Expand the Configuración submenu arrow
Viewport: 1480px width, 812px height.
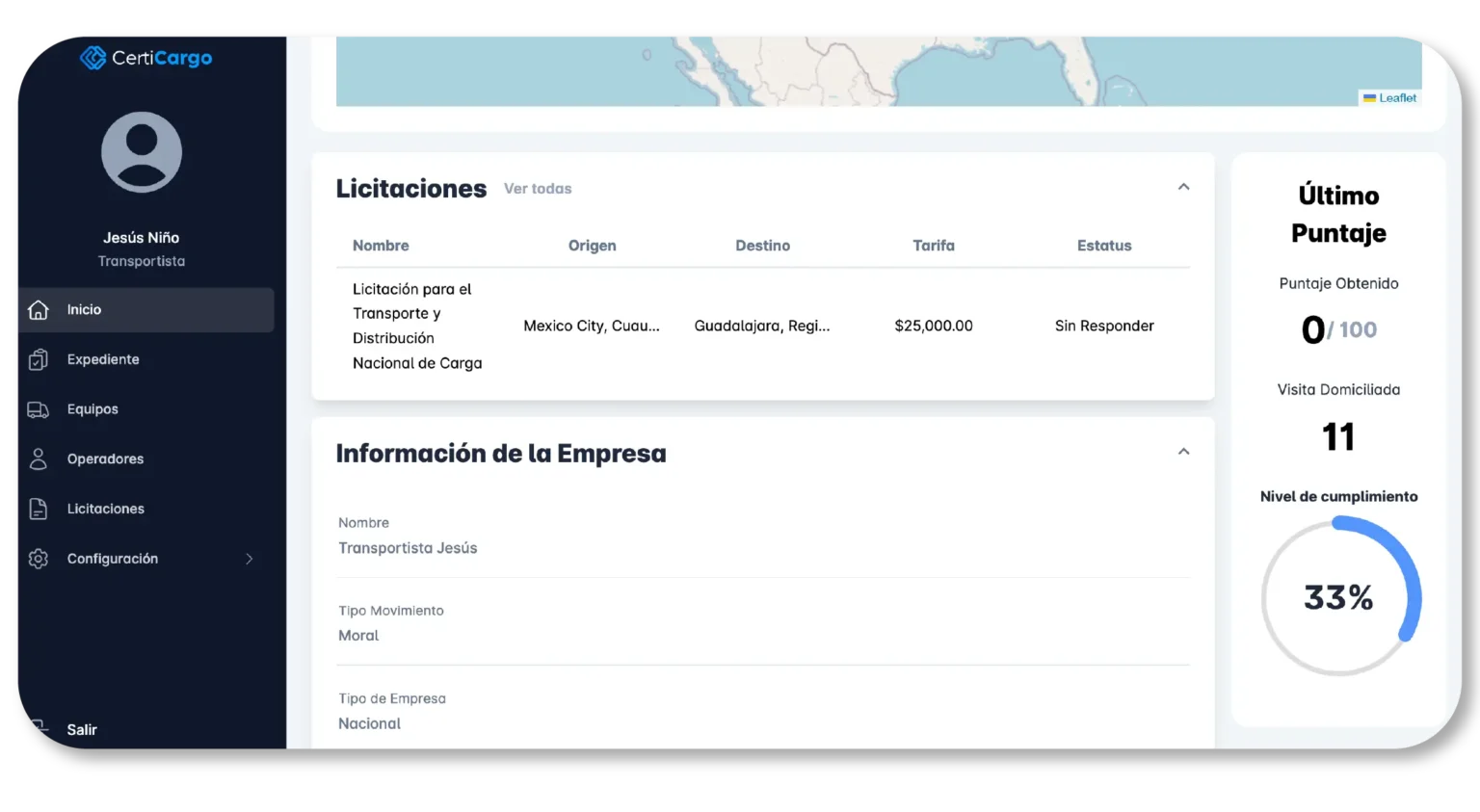(x=250, y=559)
